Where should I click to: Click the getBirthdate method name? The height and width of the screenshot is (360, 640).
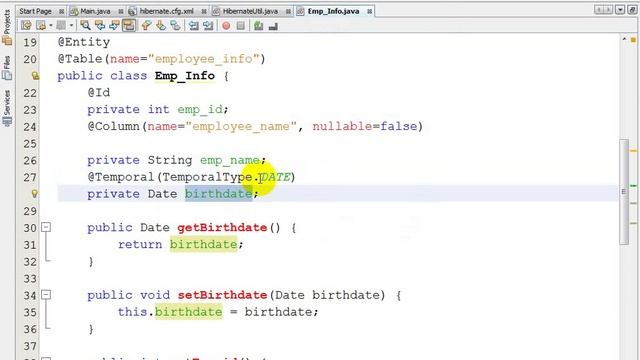point(222,227)
